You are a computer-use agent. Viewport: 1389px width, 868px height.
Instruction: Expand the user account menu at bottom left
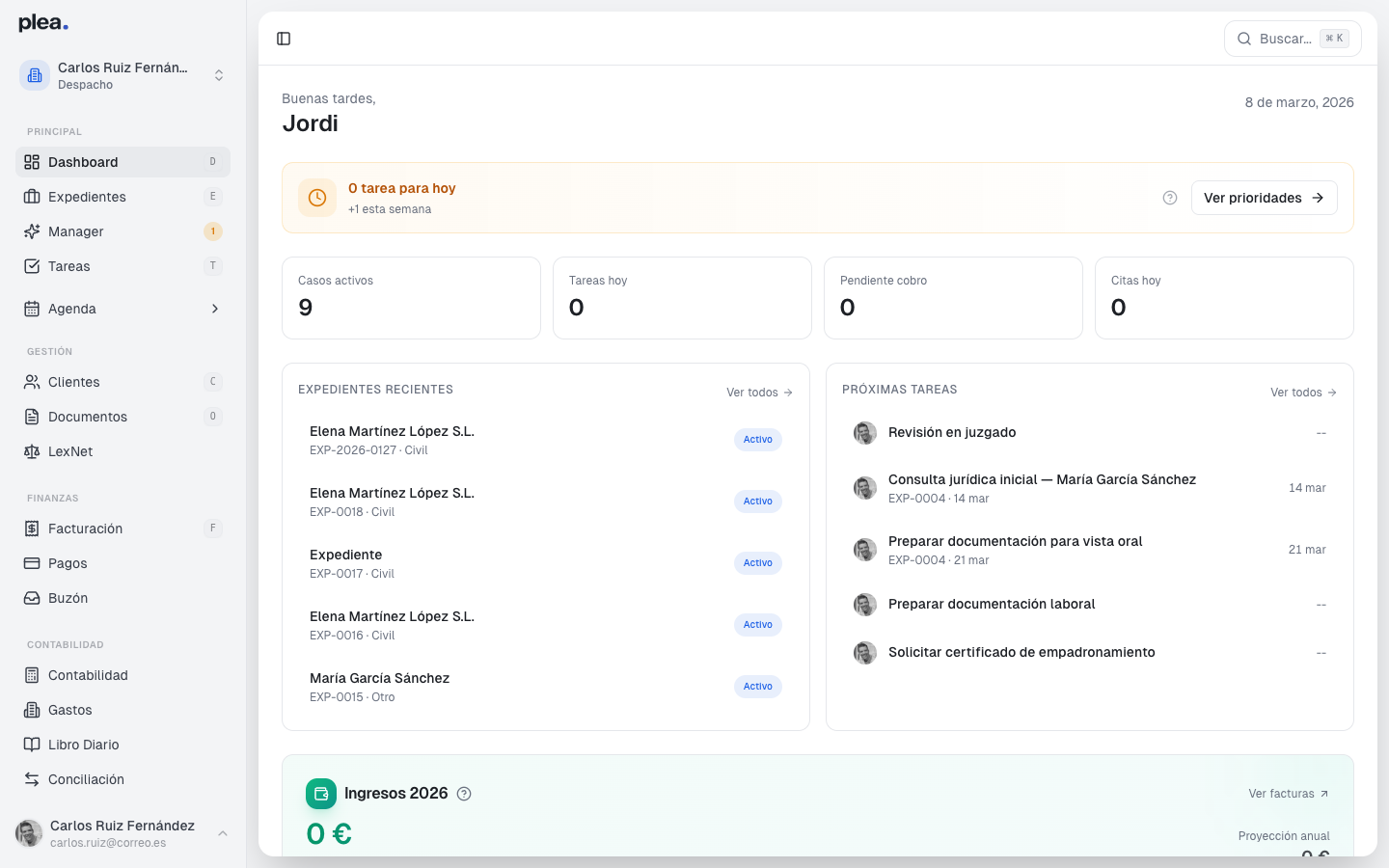[x=123, y=832]
